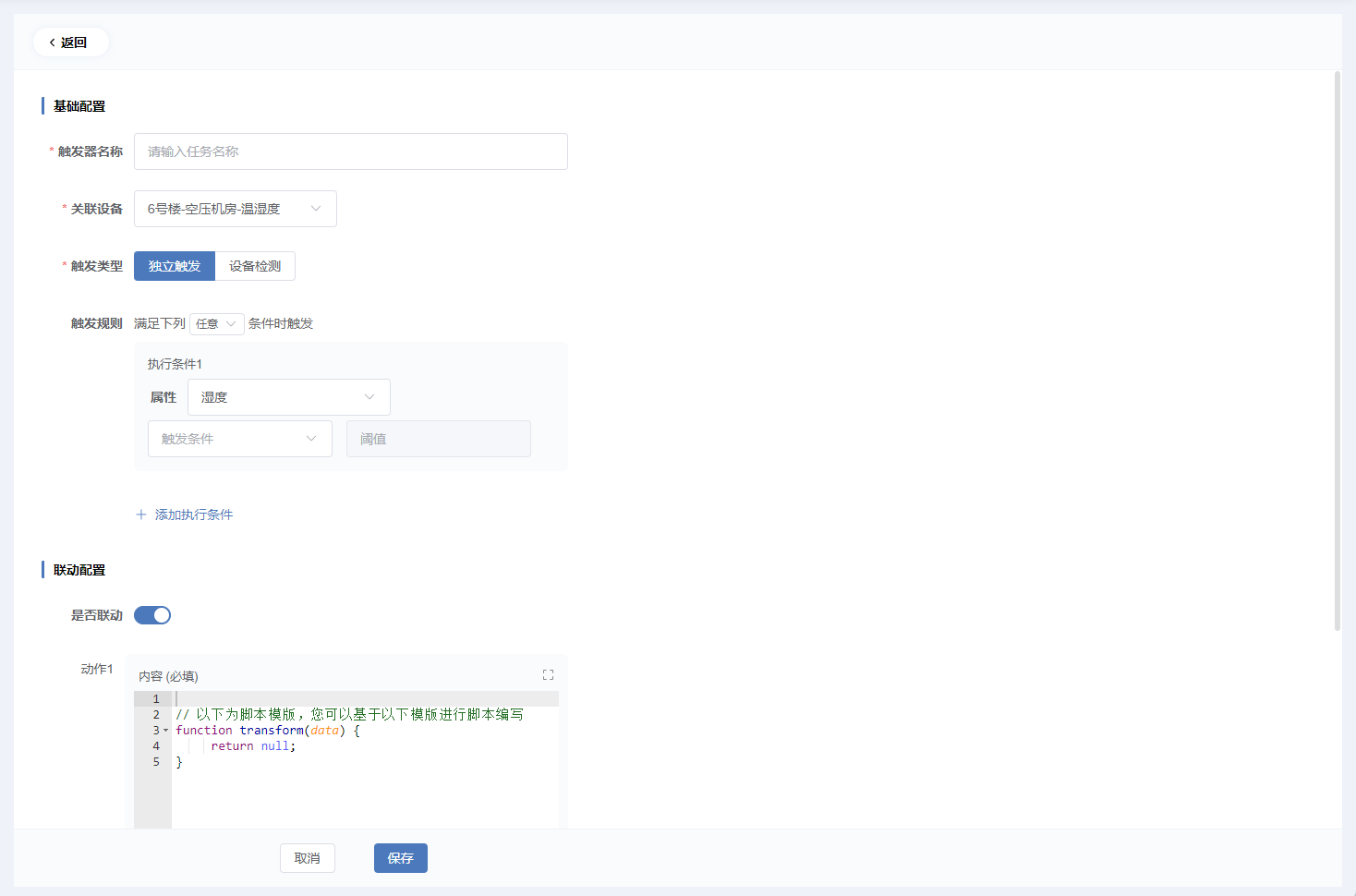The height and width of the screenshot is (896, 1356).
Task: Click the 取消 button
Action: tap(308, 858)
